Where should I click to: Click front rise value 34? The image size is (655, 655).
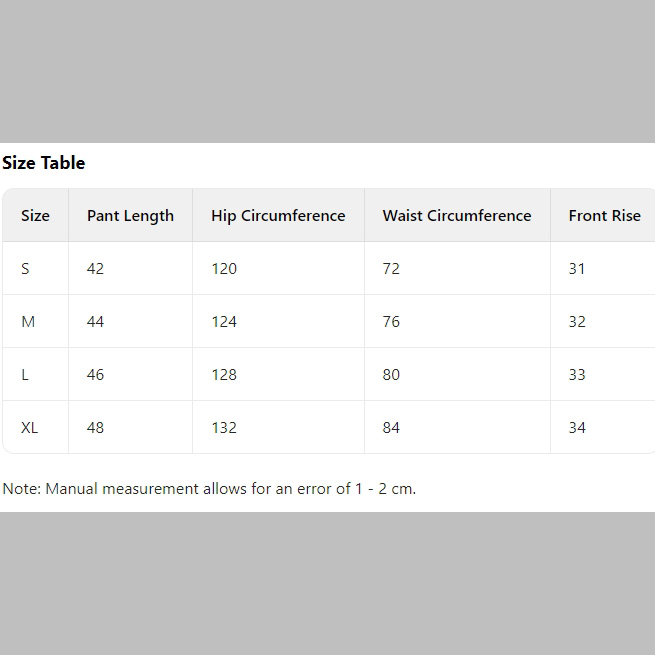577,428
